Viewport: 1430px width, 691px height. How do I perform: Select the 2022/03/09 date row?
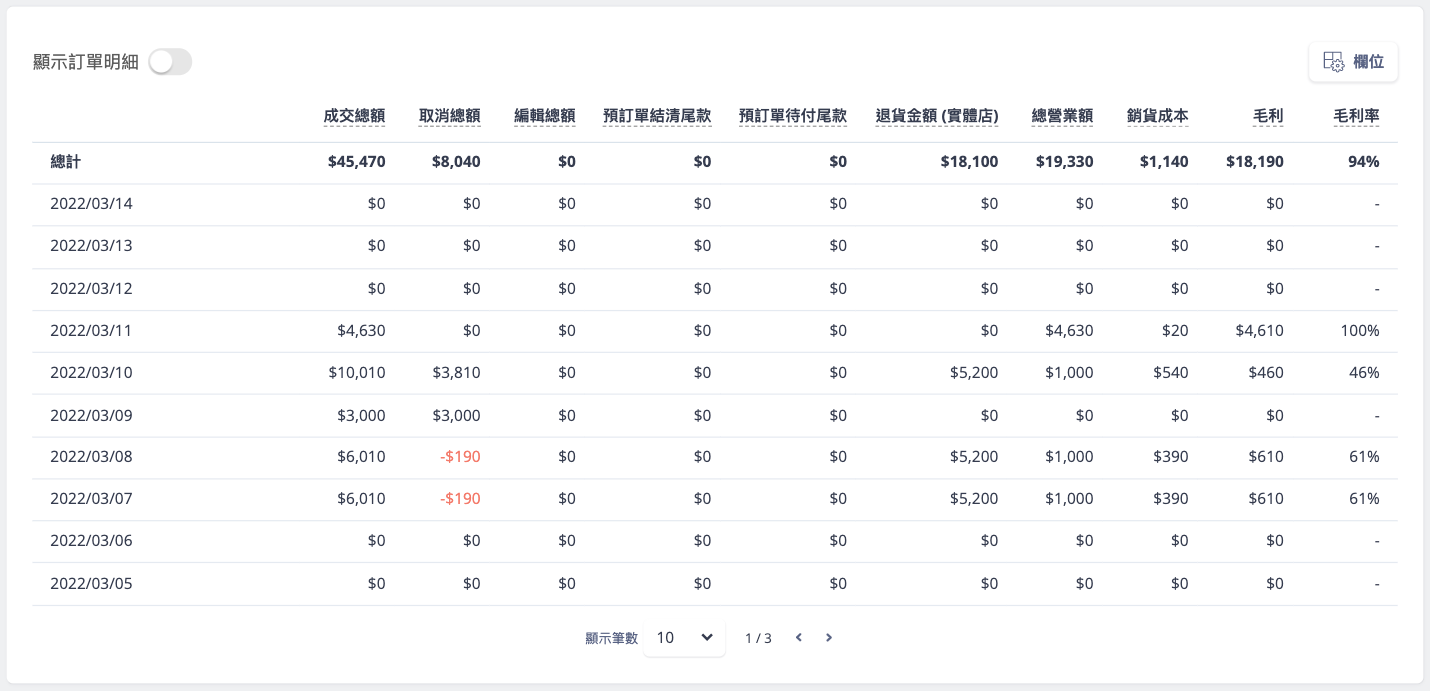715,415
